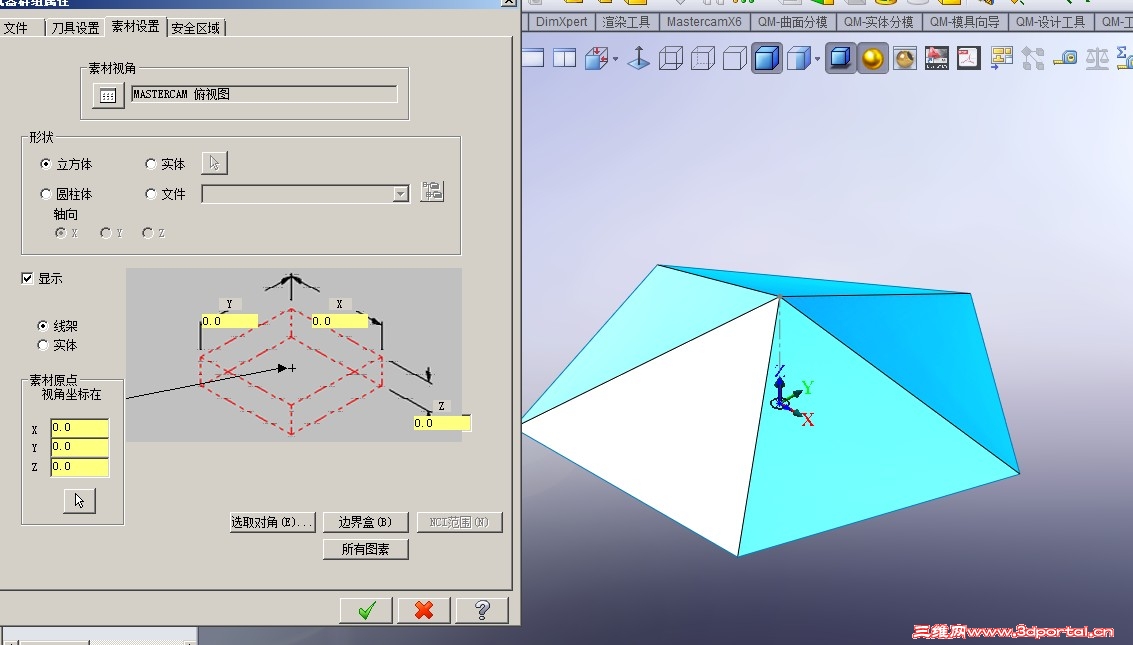Switch to 渲染工具 tab
Viewport: 1133px width, 645px height.
coord(626,22)
